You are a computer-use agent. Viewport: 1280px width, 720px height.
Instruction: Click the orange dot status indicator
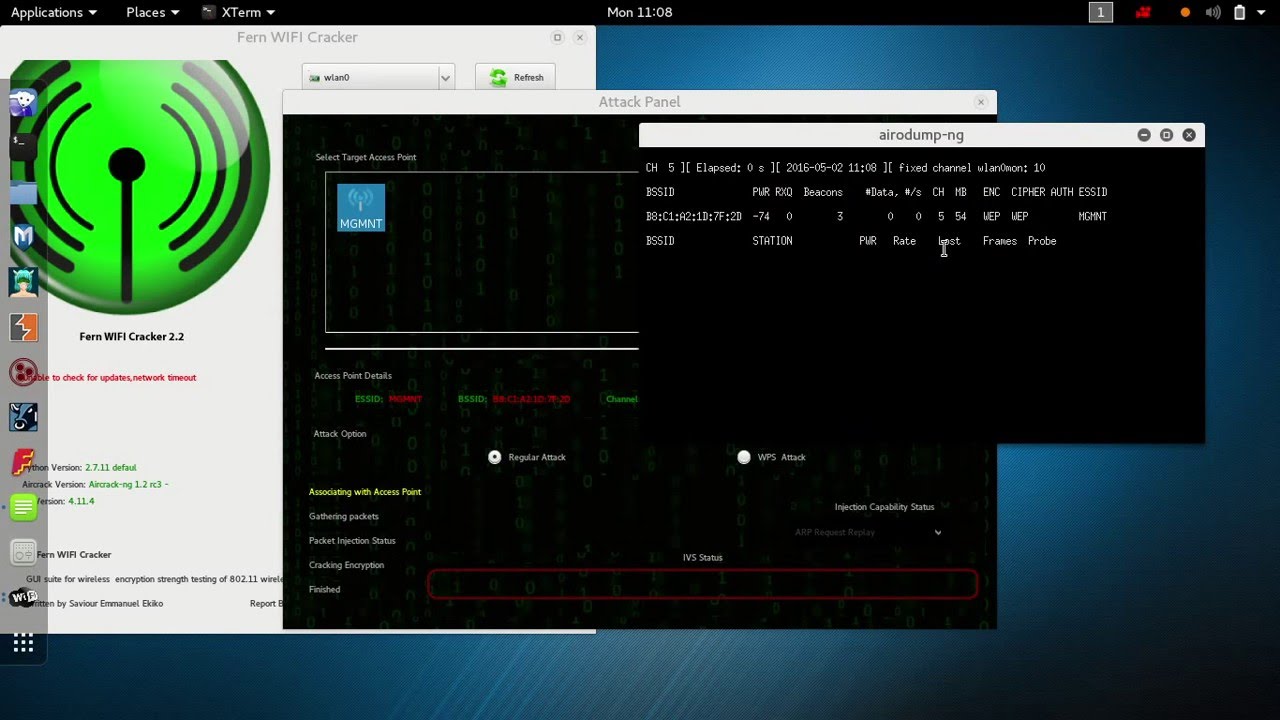click(x=1186, y=13)
